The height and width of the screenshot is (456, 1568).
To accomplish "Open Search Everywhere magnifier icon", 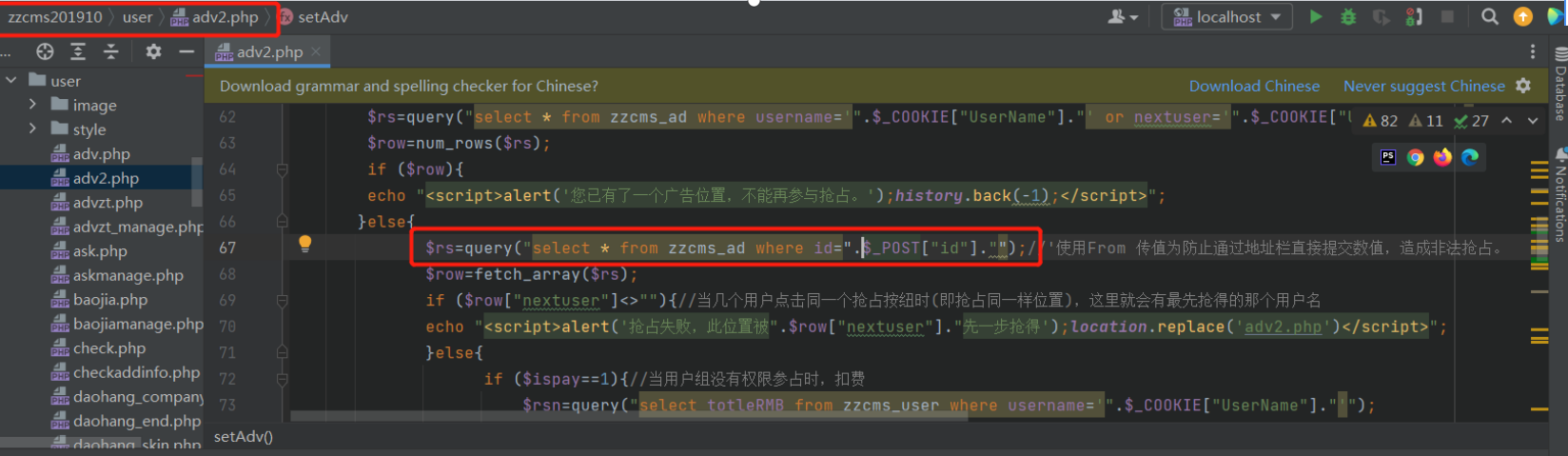I will pyautogui.click(x=1490, y=16).
